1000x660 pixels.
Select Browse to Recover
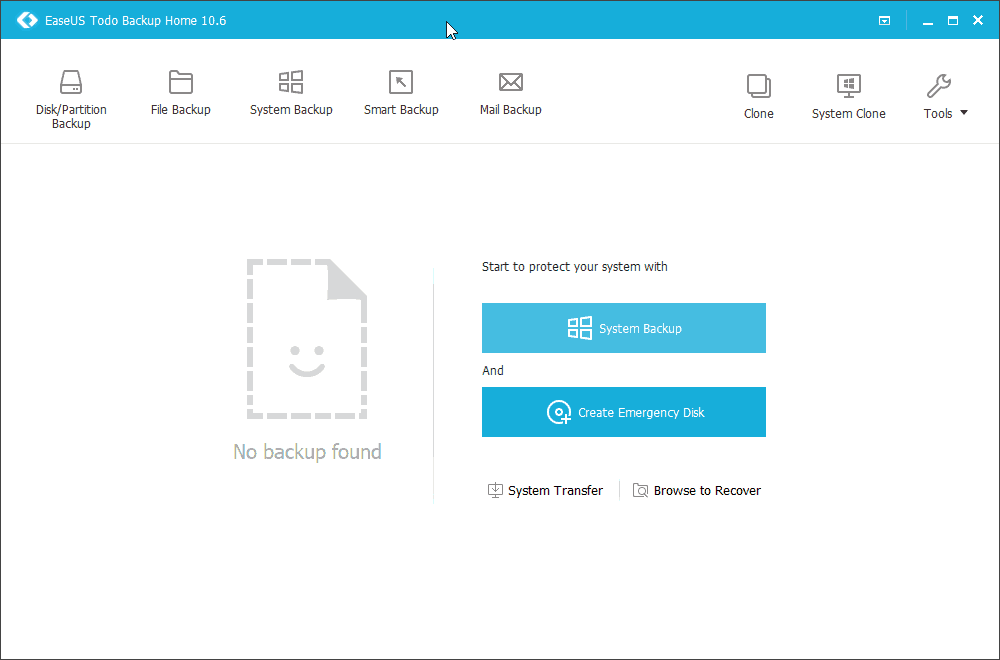coord(706,490)
